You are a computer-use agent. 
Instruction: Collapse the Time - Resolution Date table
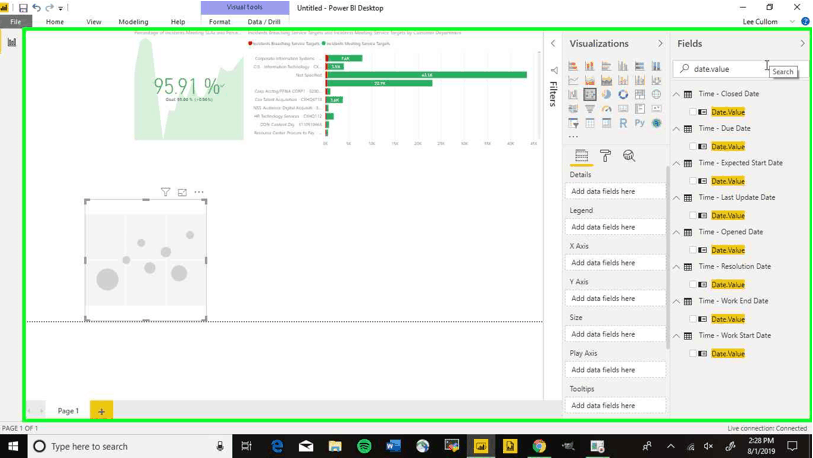pos(677,267)
